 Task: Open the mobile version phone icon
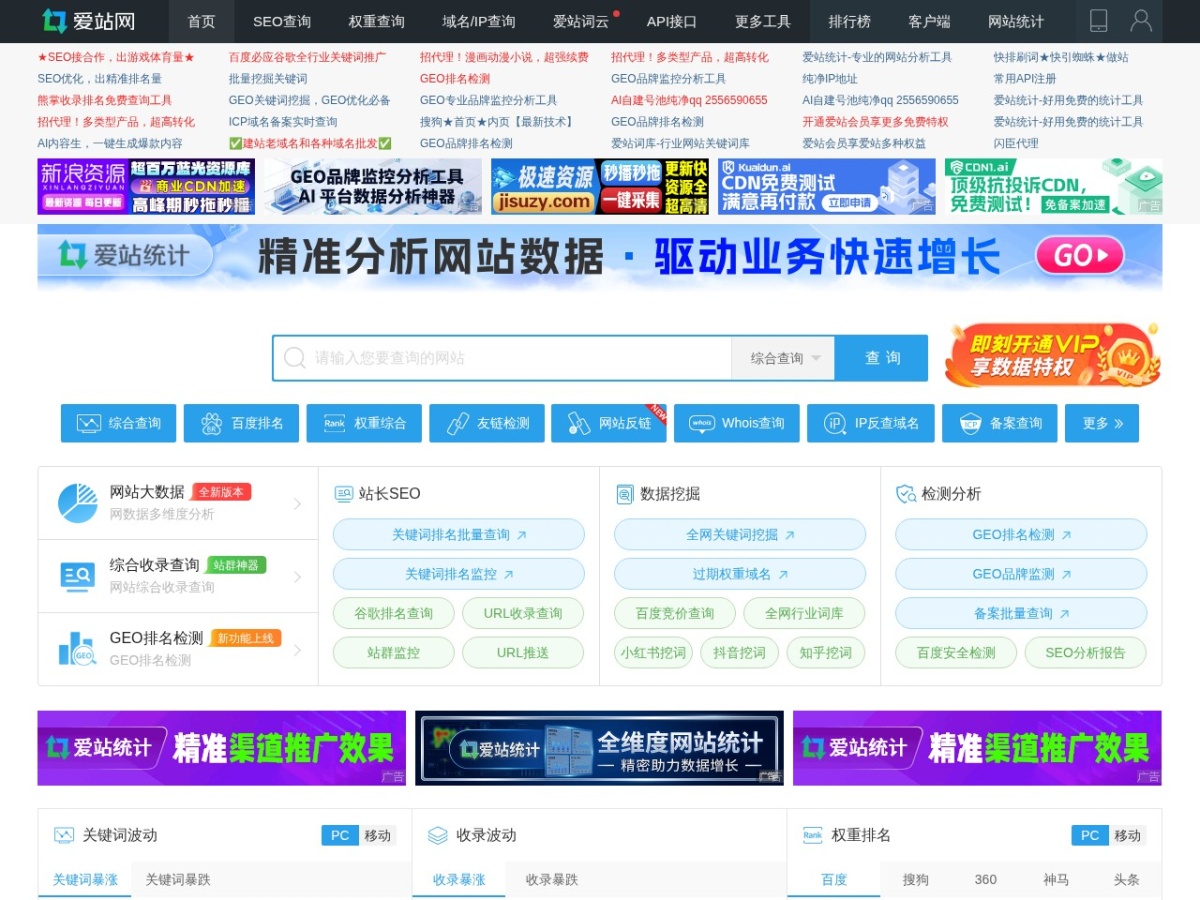click(1098, 21)
